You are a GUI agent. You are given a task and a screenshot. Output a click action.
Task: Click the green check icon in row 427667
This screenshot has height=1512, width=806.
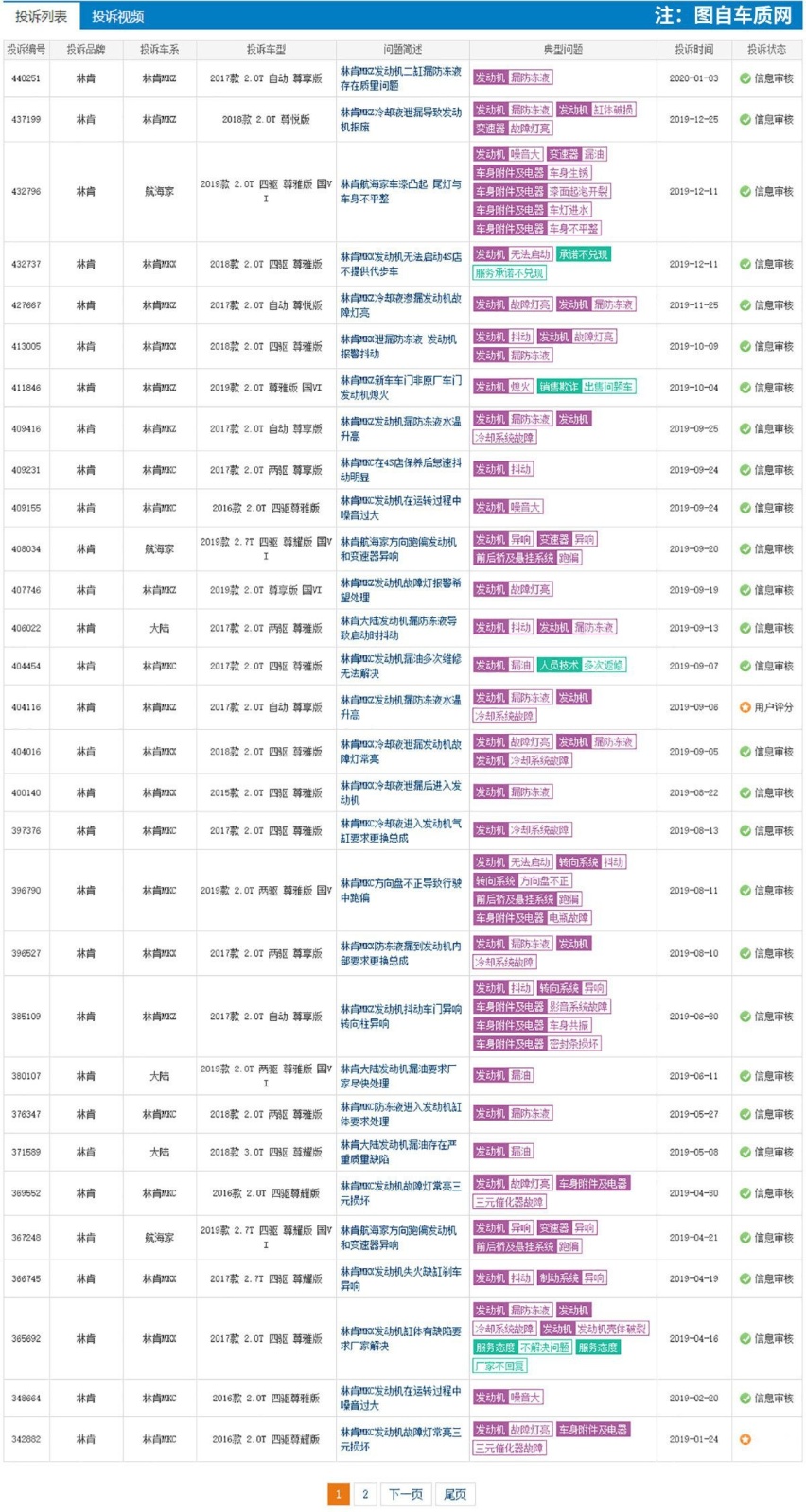[745, 305]
